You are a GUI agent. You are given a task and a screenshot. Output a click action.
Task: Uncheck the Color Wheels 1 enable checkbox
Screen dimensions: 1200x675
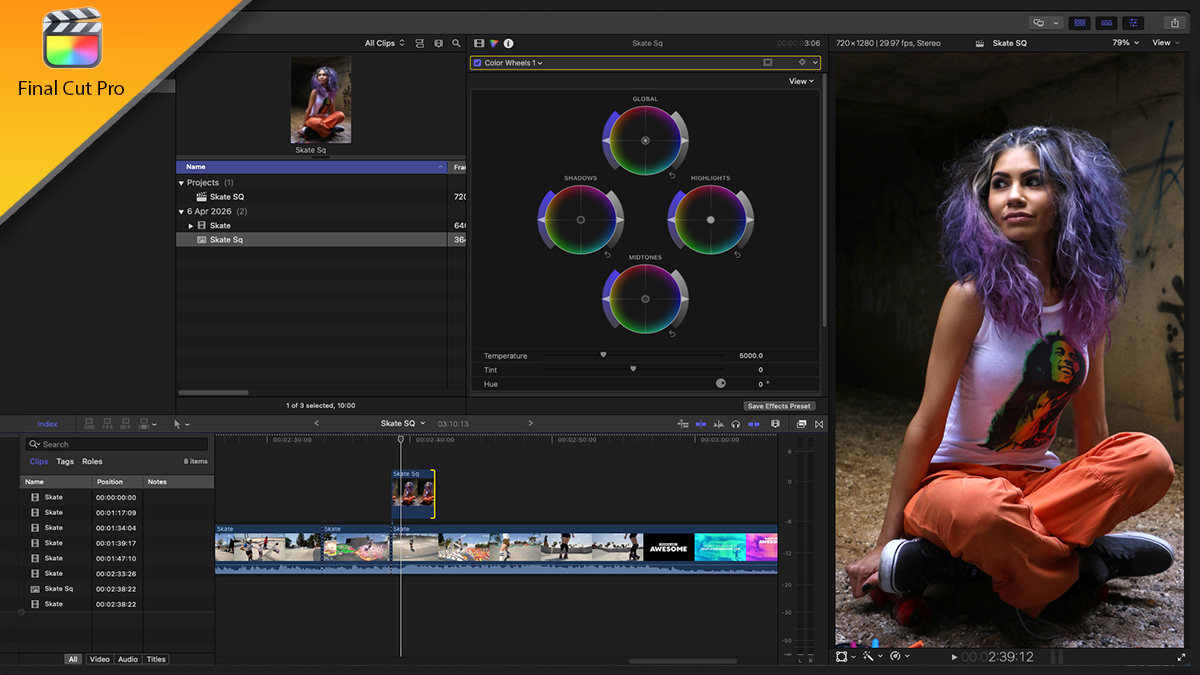[477, 62]
